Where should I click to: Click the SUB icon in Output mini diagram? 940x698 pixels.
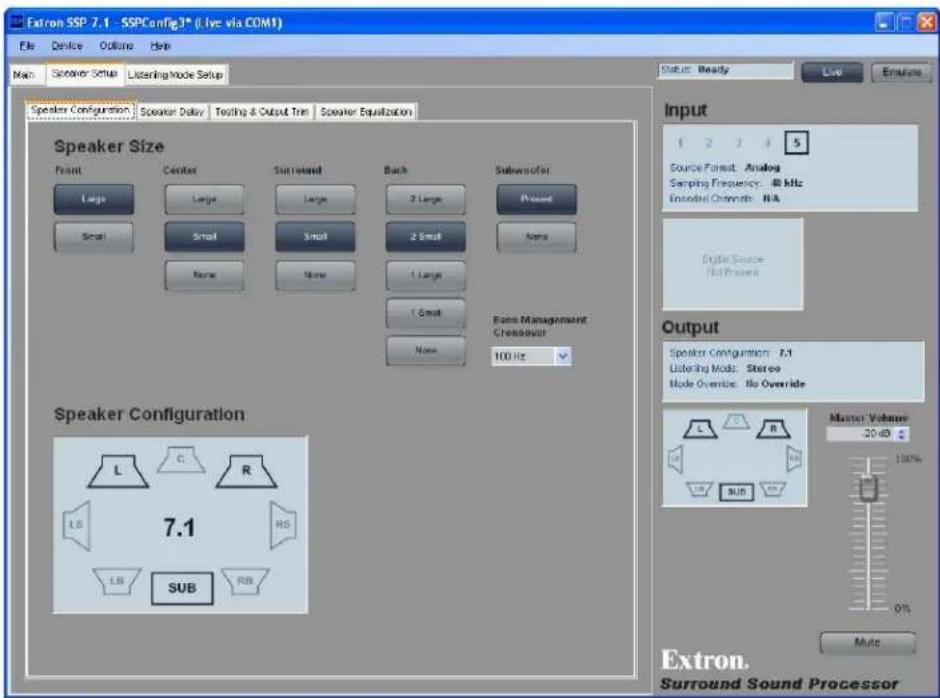tap(736, 492)
